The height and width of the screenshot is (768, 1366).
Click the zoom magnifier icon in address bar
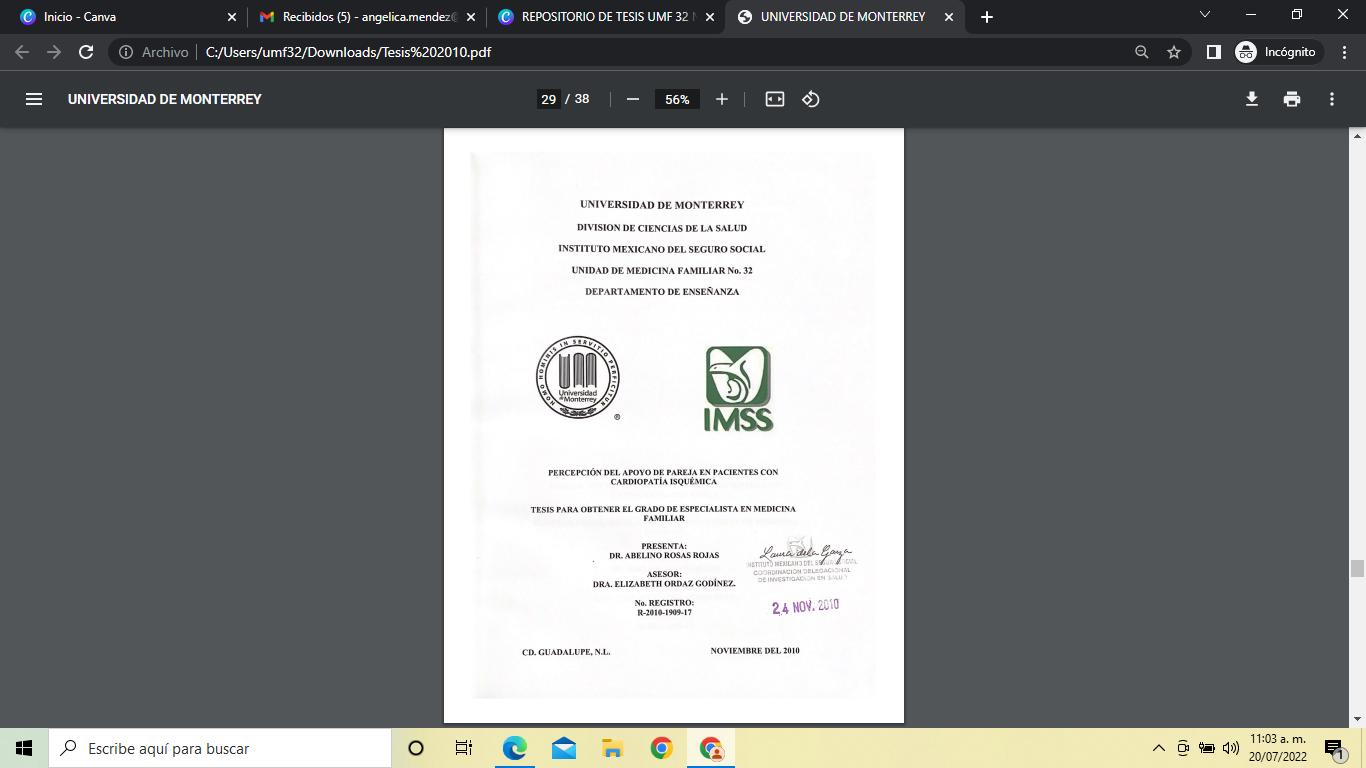(x=1141, y=52)
